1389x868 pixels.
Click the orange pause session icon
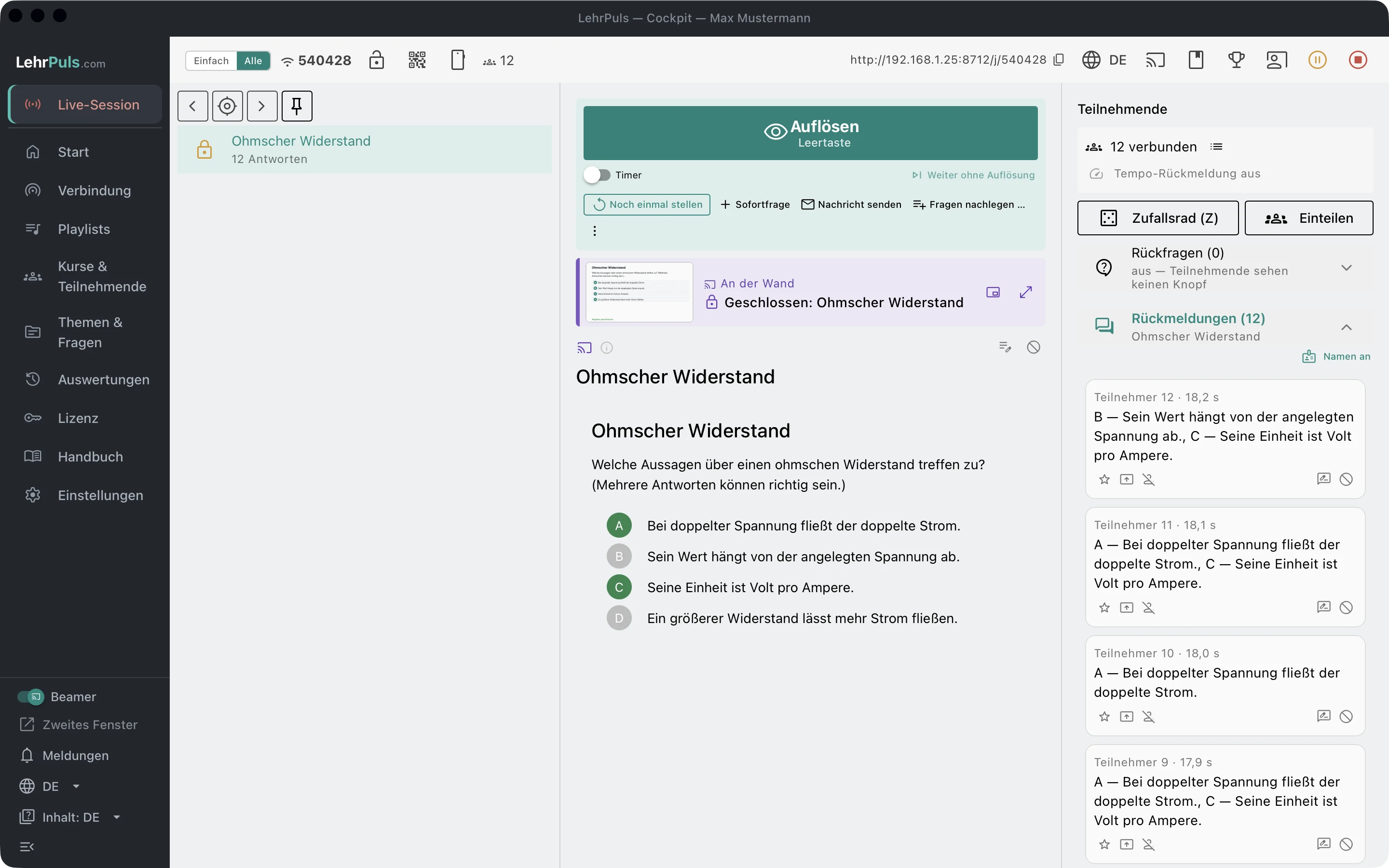pyautogui.click(x=1317, y=60)
